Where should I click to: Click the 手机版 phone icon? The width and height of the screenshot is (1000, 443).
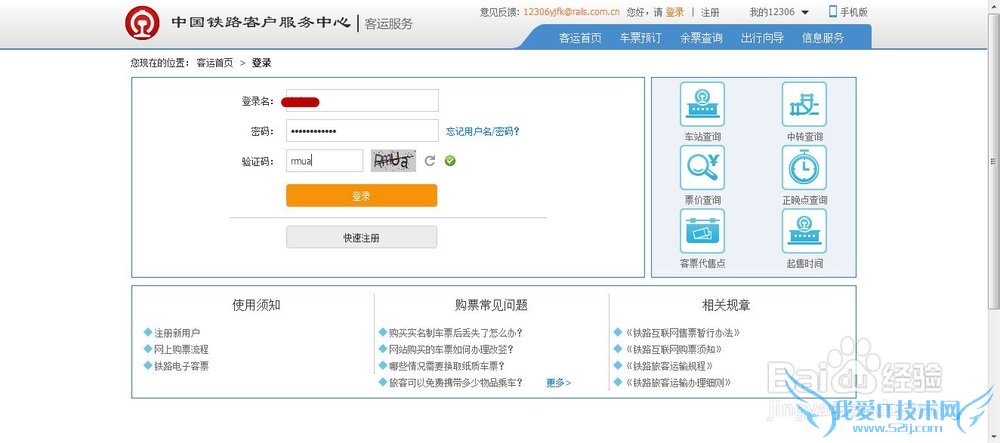(833, 11)
